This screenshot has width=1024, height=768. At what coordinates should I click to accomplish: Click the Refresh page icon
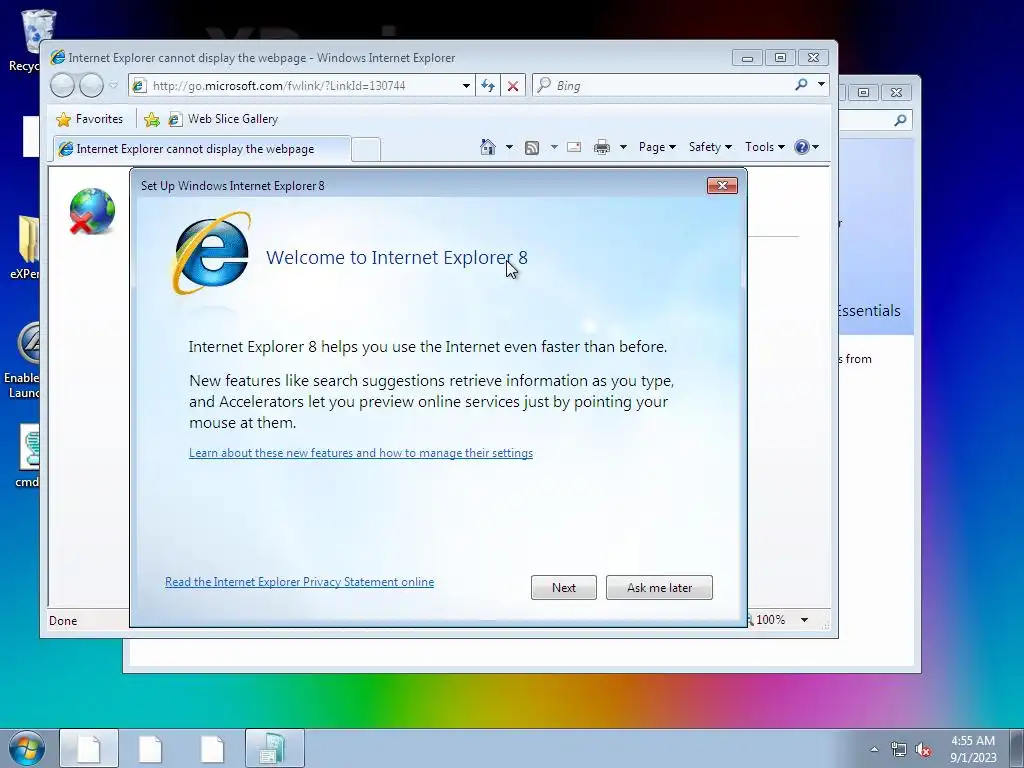tap(488, 86)
